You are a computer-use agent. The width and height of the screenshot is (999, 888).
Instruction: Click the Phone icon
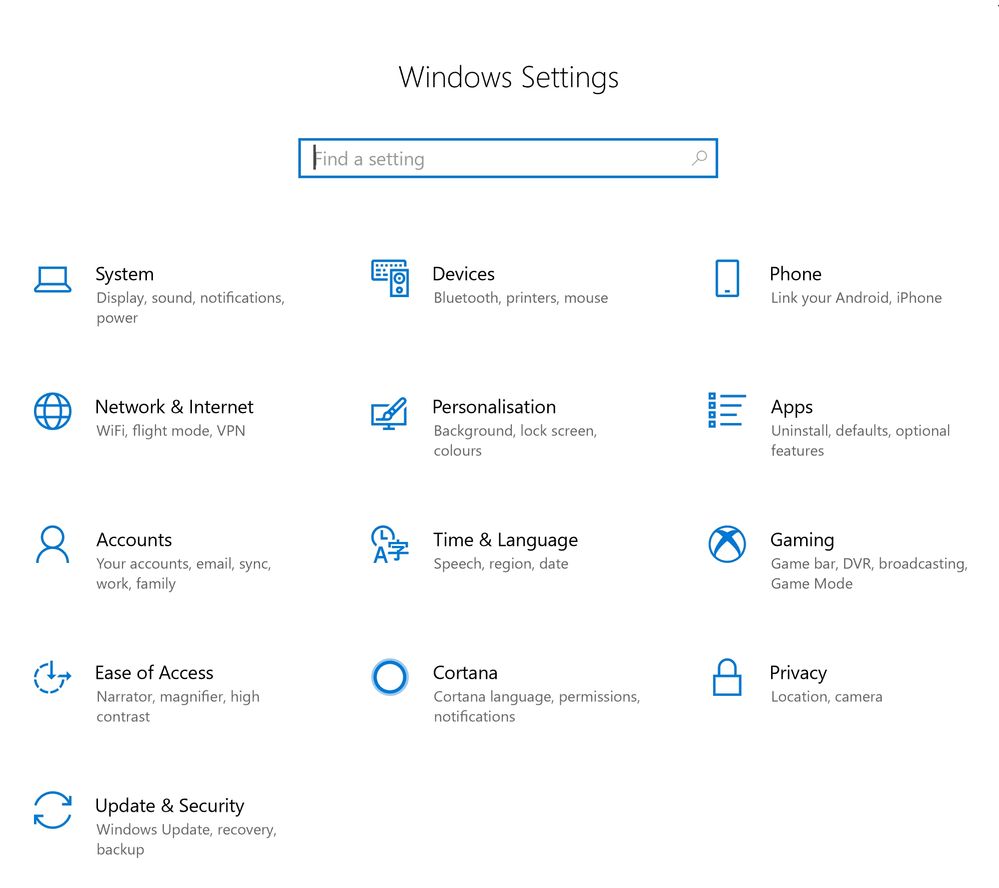coord(727,278)
